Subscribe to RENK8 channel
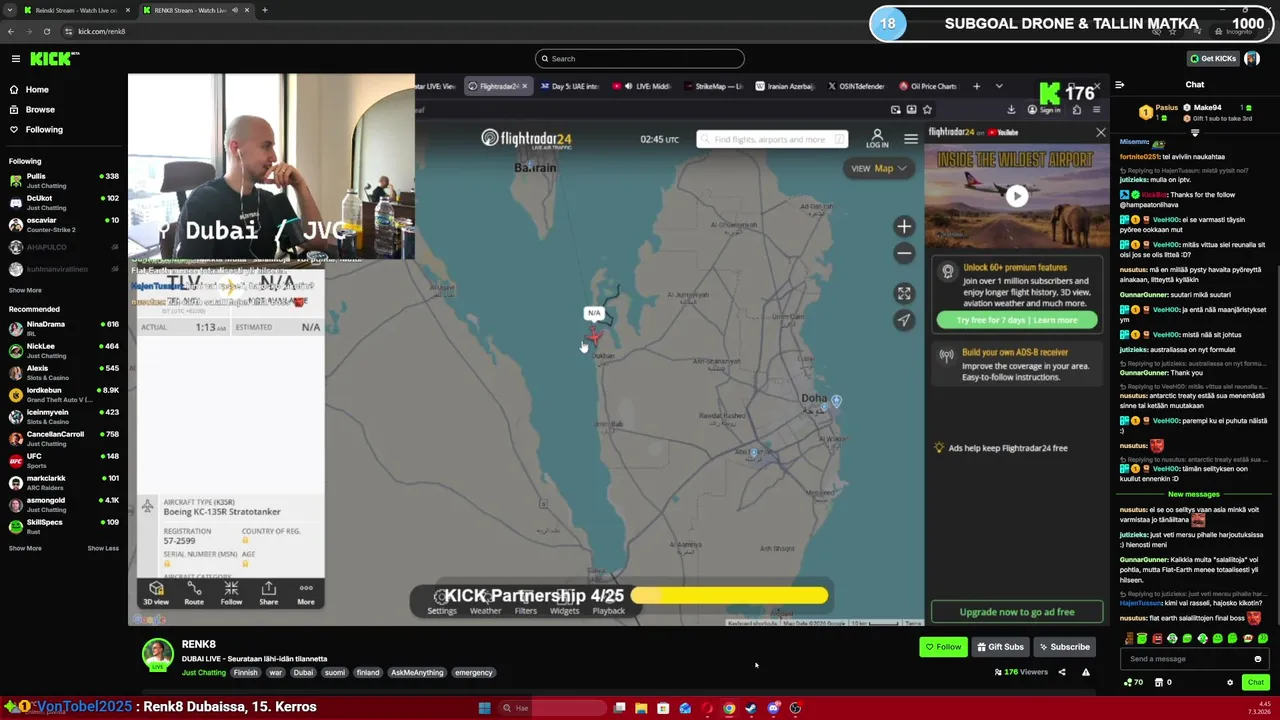 coord(1063,647)
